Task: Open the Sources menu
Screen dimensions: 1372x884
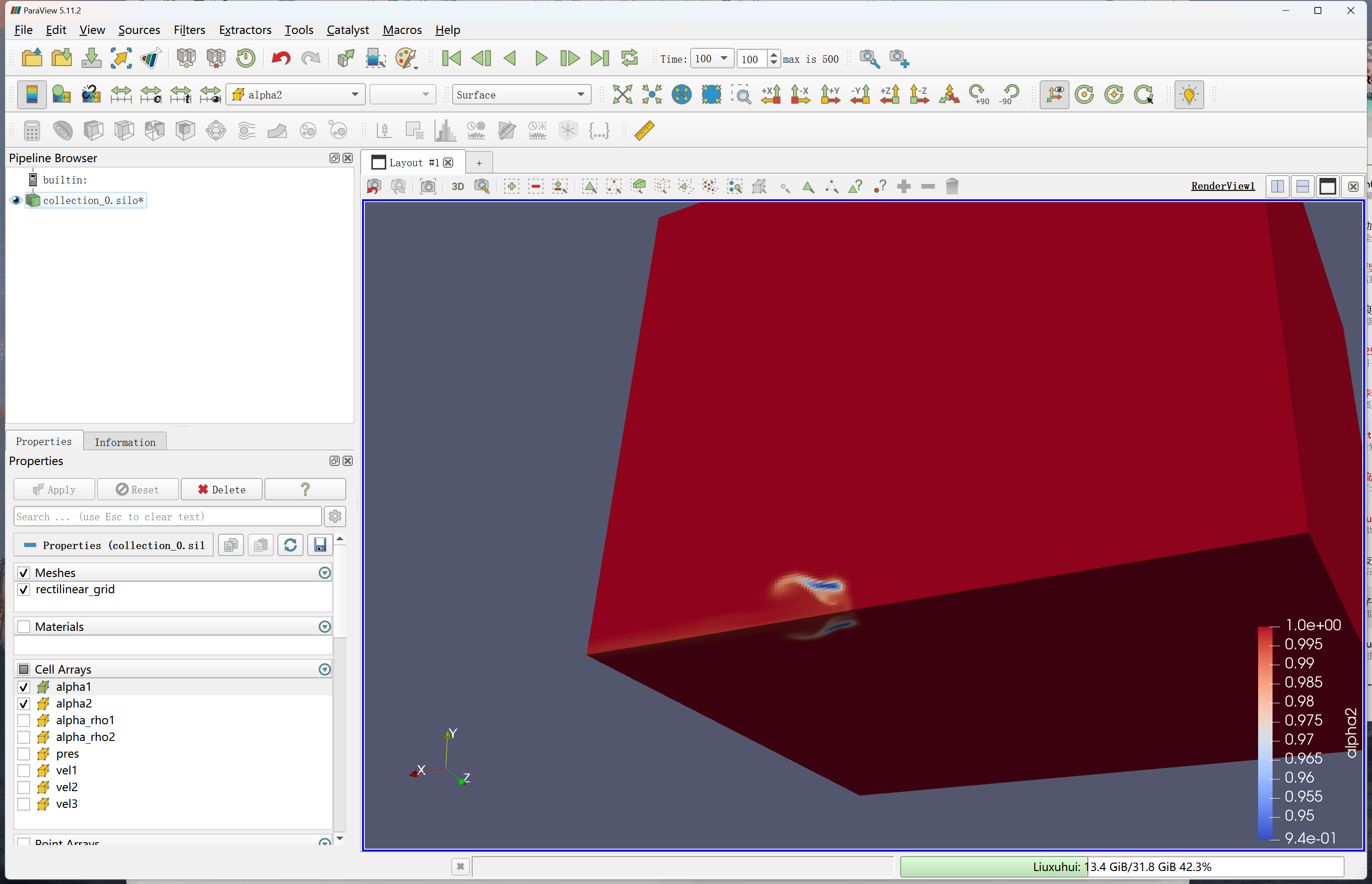Action: point(139,29)
